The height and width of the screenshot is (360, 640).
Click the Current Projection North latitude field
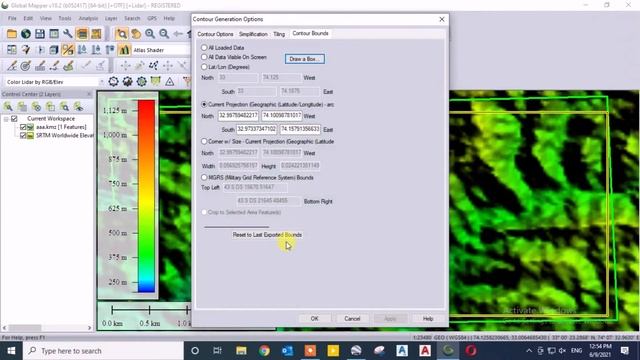pyautogui.click(x=238, y=116)
